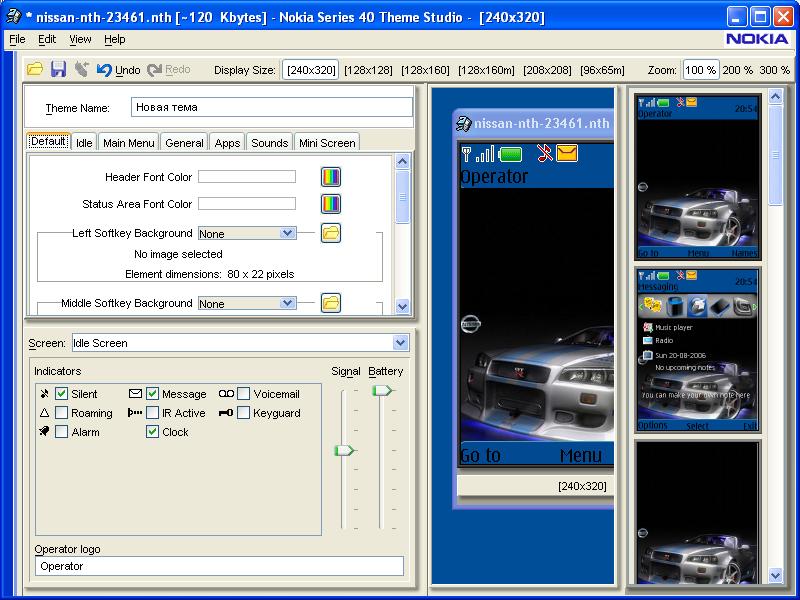Image resolution: width=800 pixels, height=600 pixels.
Task: Uncheck the Message indicator checkbox
Action: (153, 393)
